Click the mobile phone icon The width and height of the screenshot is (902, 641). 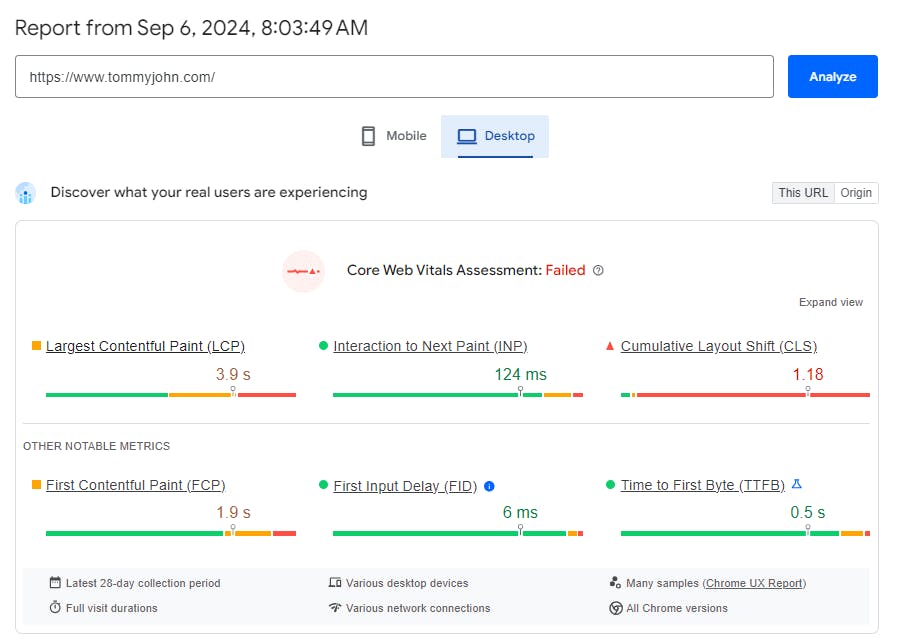(x=368, y=136)
